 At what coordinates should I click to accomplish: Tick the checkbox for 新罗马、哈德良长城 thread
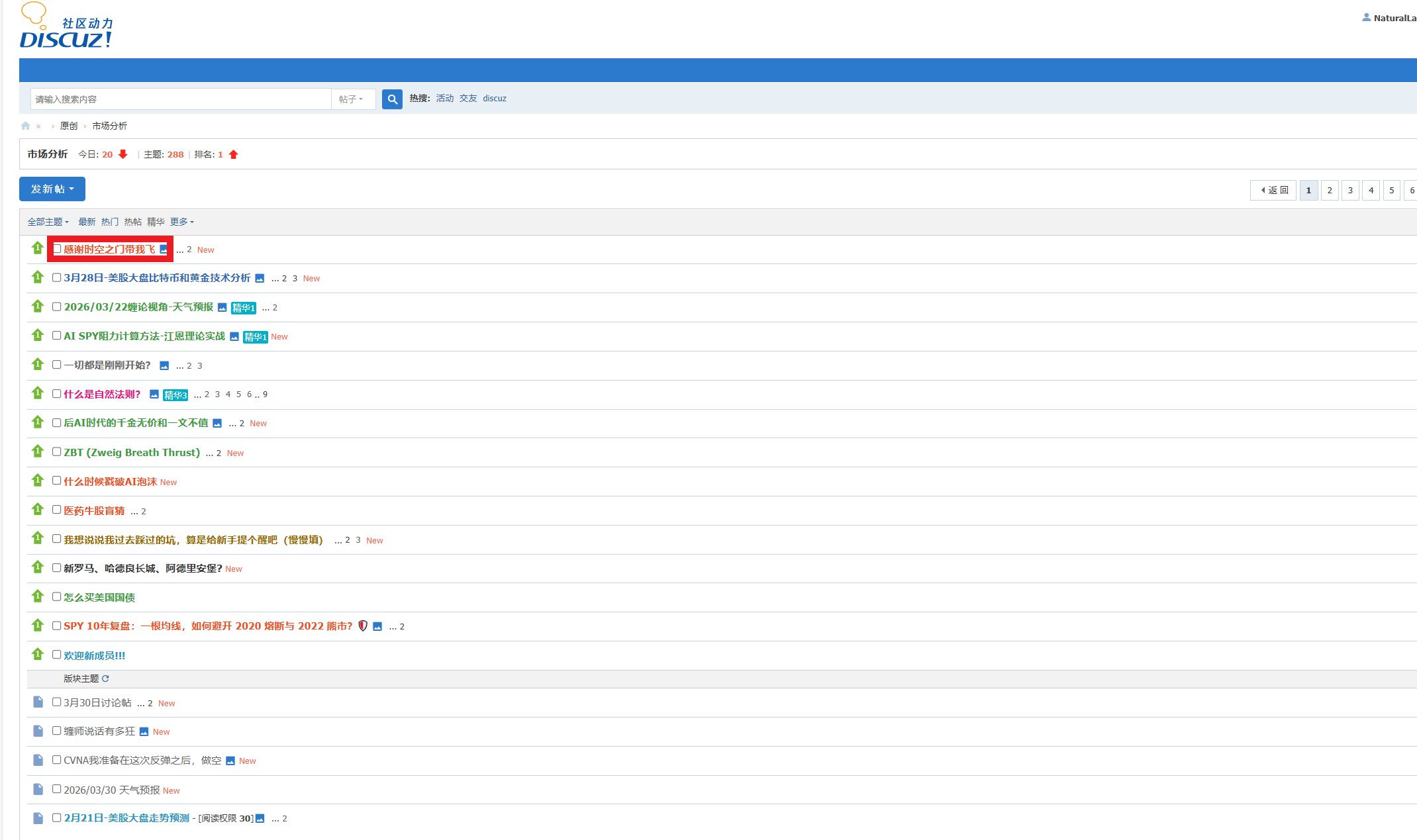57,568
